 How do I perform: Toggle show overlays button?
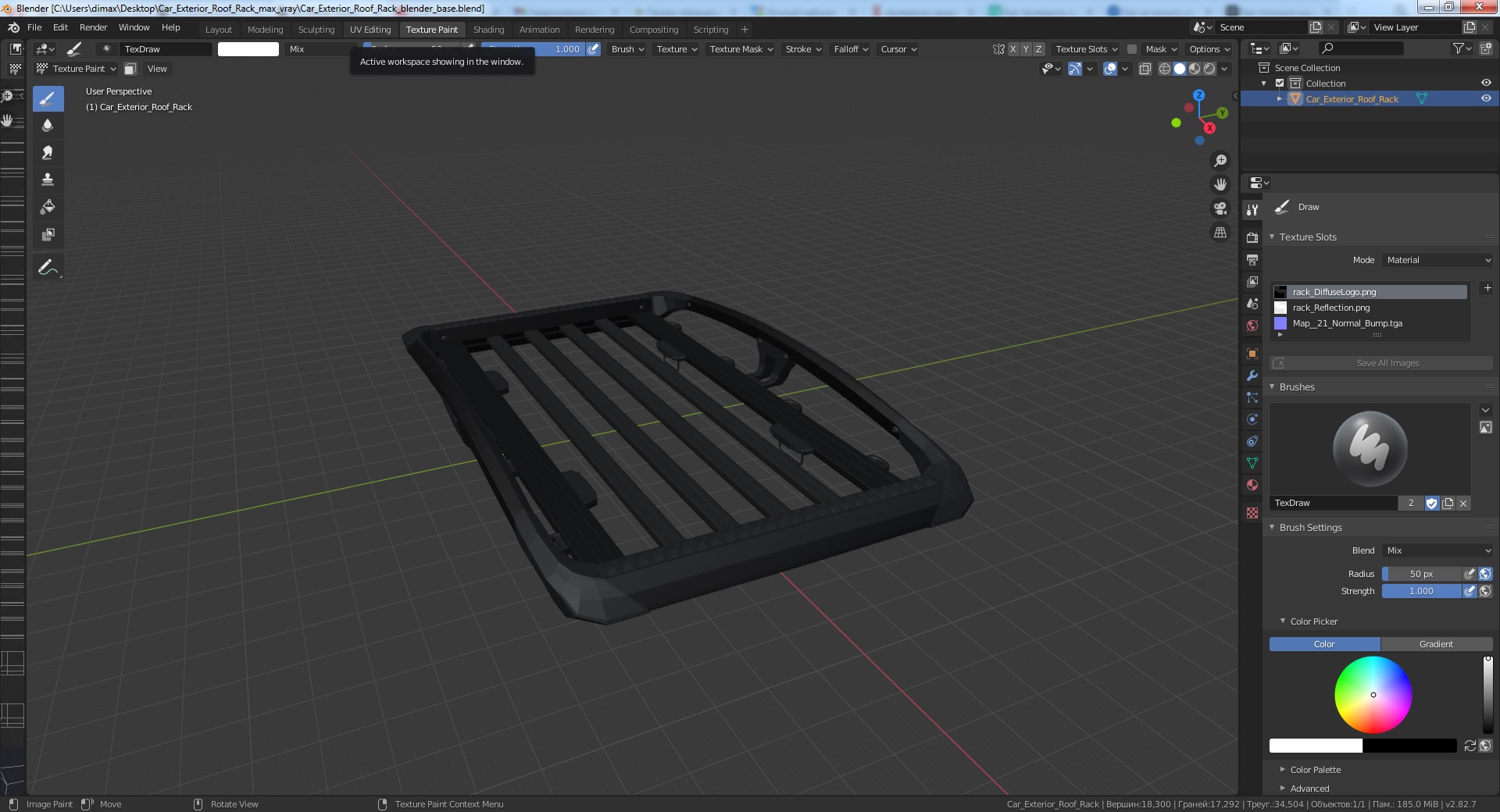(x=1110, y=69)
